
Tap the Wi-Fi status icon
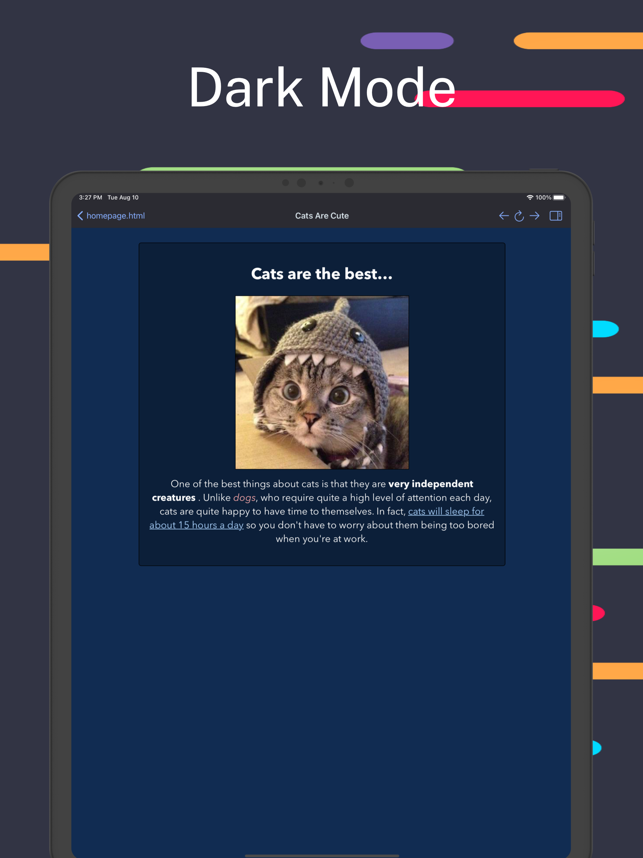(530, 198)
